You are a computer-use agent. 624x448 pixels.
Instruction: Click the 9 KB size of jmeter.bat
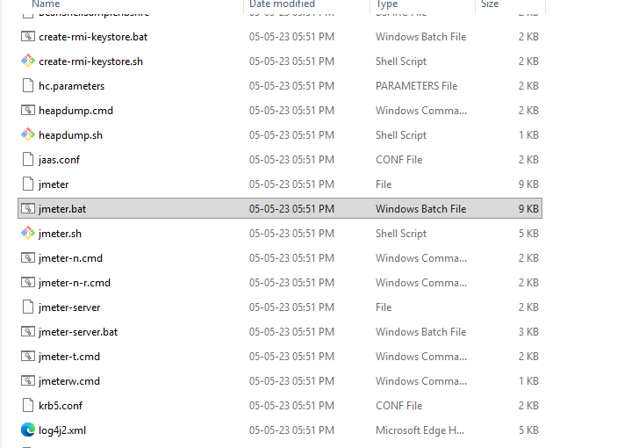pyautogui.click(x=528, y=209)
